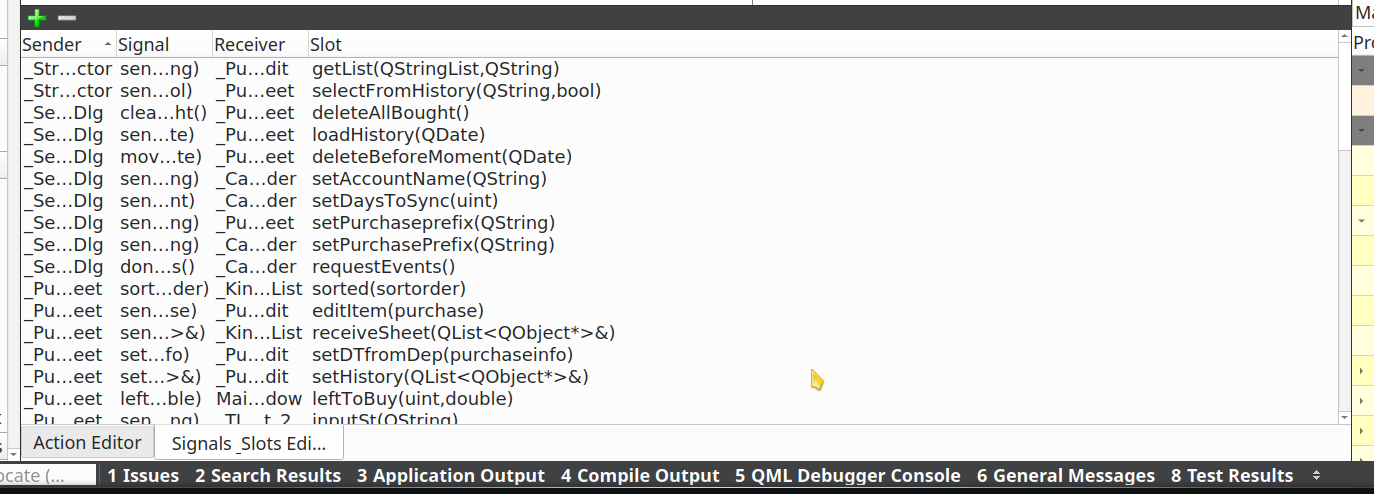
Task: Open the 2 Search Results pane
Action: [x=268, y=476]
